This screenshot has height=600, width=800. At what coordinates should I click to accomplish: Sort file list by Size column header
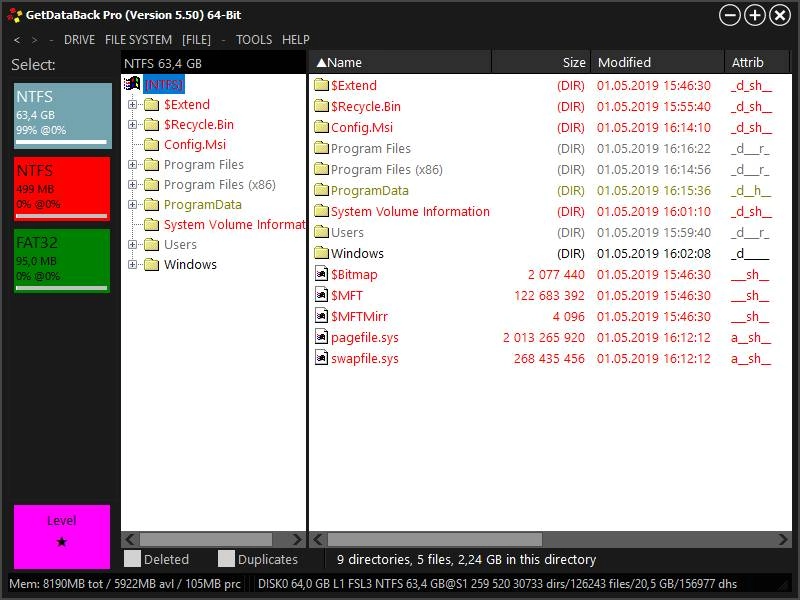(x=540, y=62)
